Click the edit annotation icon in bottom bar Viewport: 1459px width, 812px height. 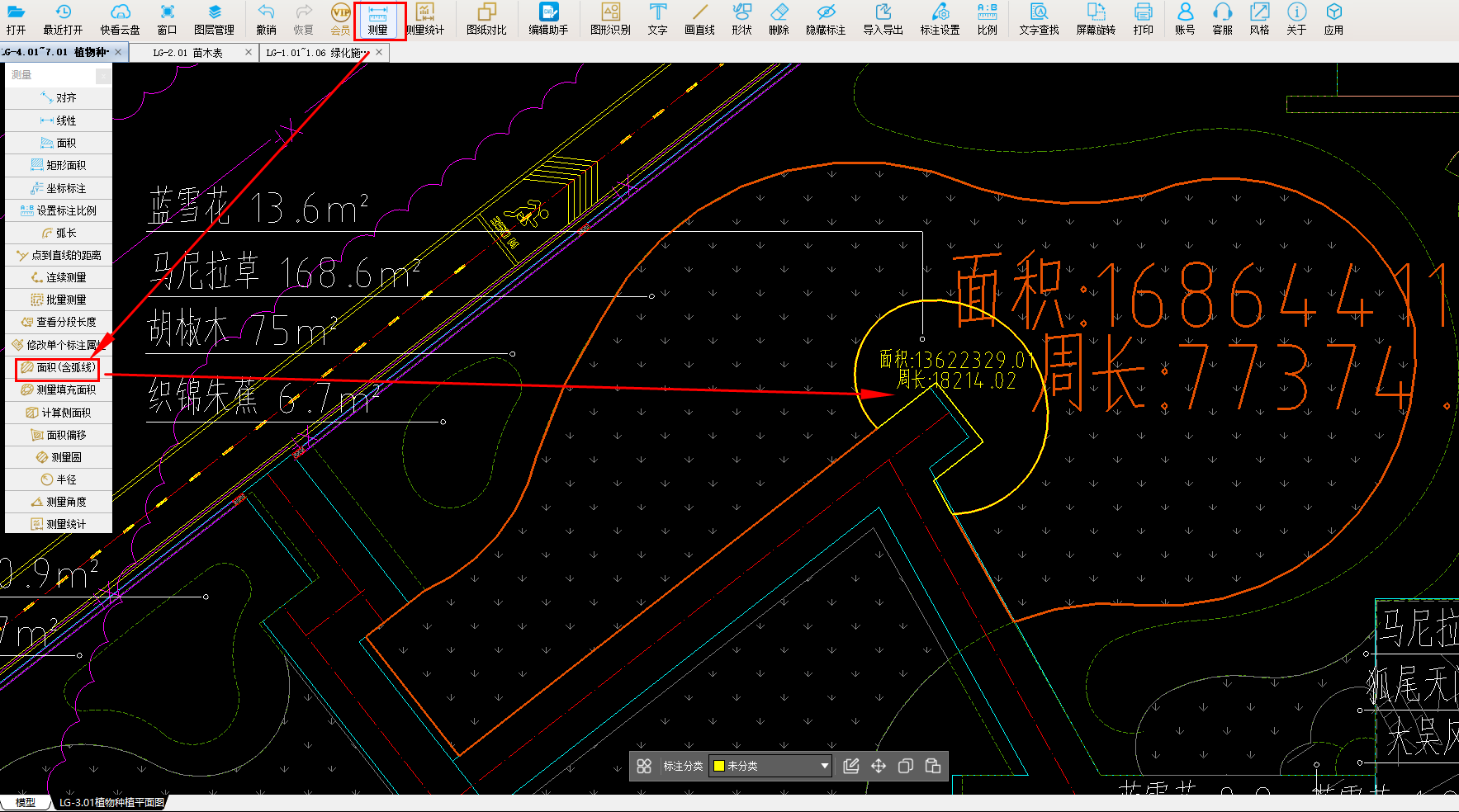click(851, 766)
